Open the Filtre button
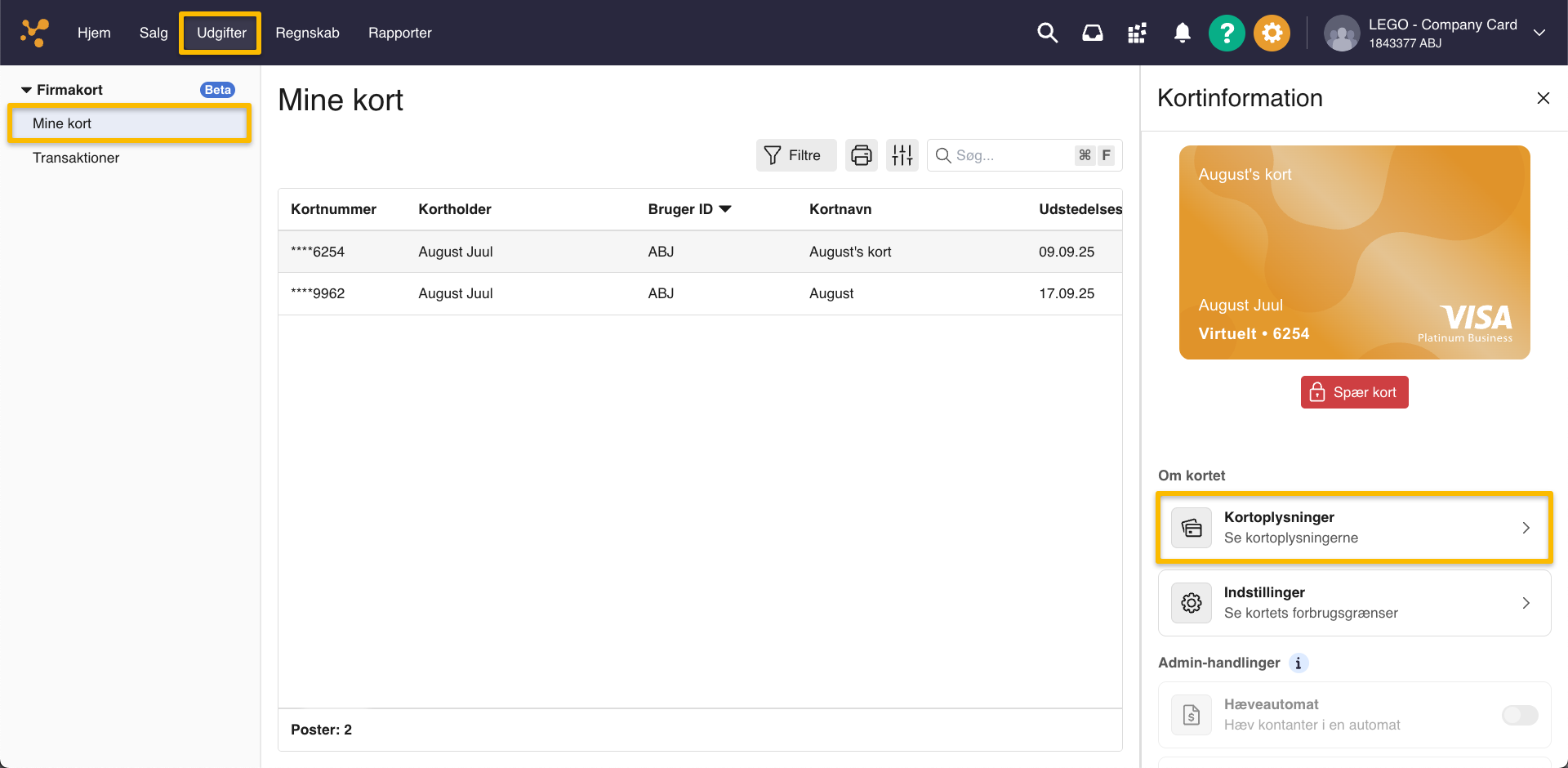Image resolution: width=1568 pixels, height=768 pixels. tap(795, 155)
